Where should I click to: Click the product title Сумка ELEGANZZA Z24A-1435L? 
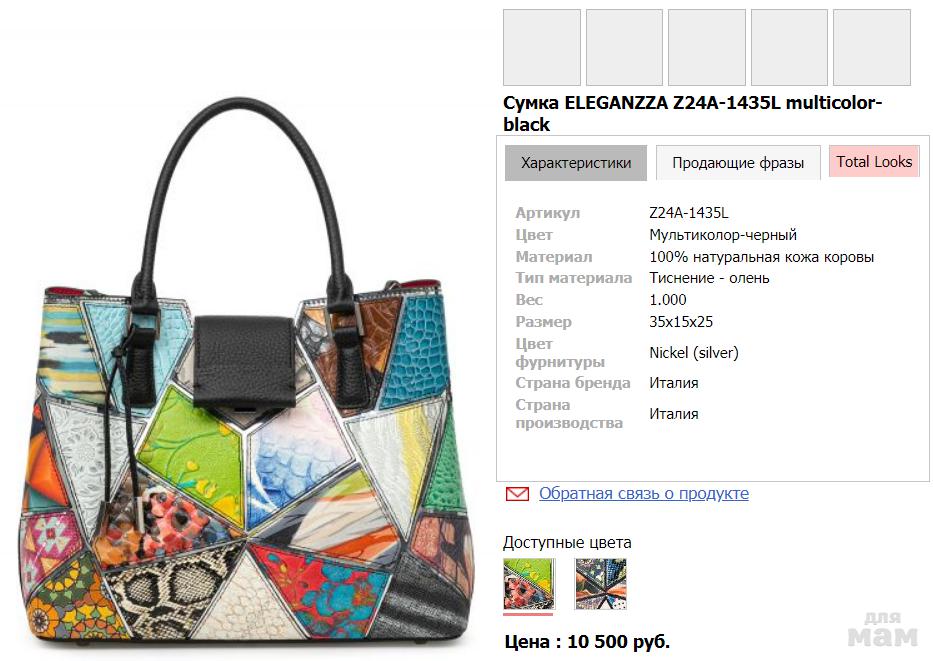point(692,114)
